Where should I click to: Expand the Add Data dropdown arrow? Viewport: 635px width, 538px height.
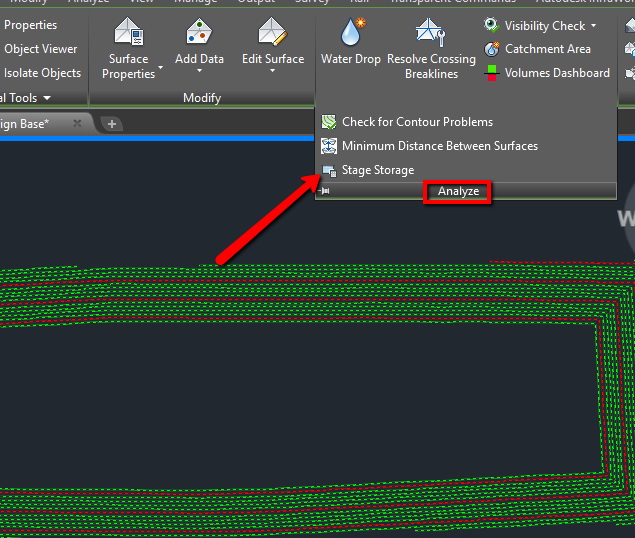pyautogui.click(x=199, y=71)
